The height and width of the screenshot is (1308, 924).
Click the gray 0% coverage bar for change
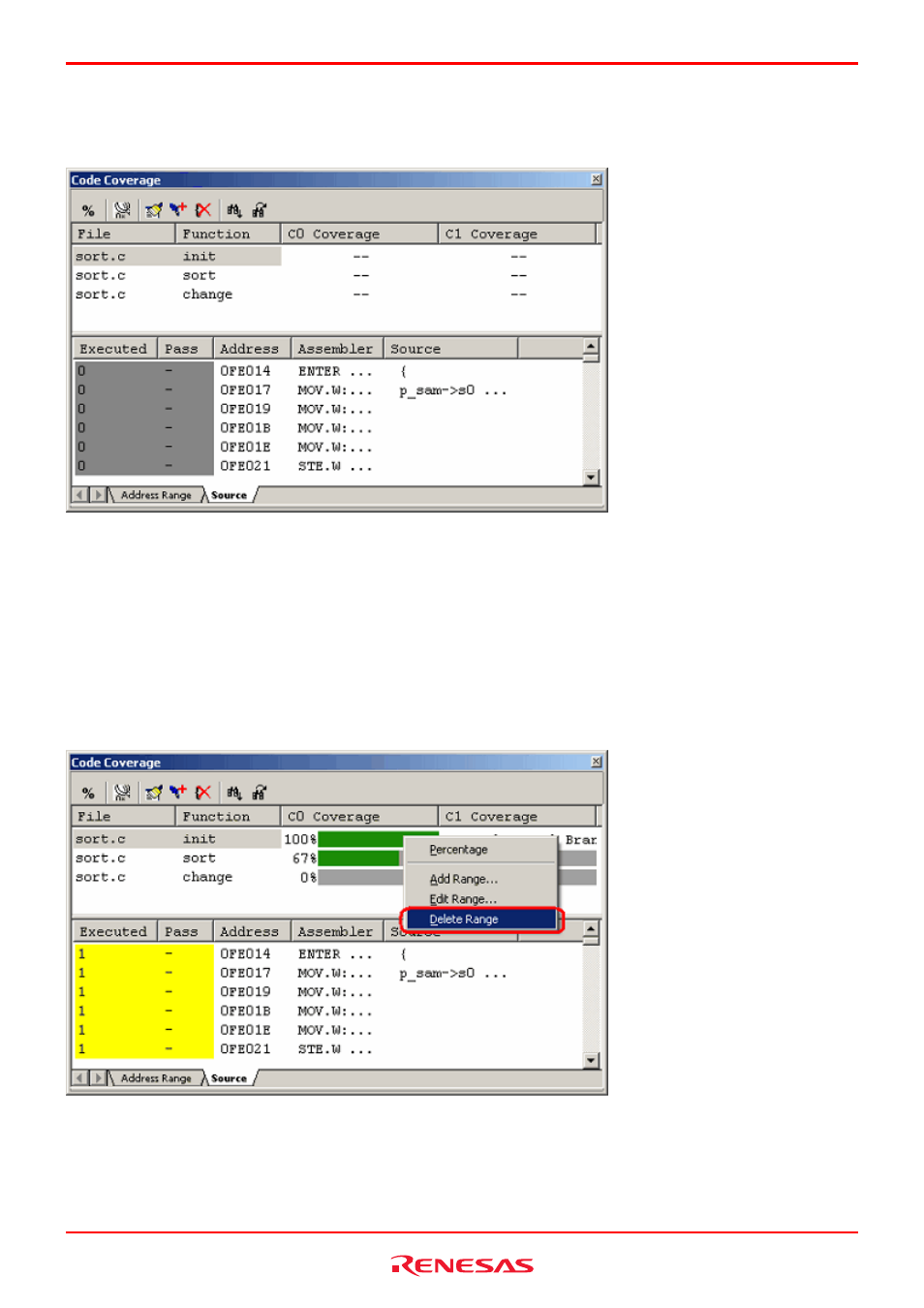360,878
